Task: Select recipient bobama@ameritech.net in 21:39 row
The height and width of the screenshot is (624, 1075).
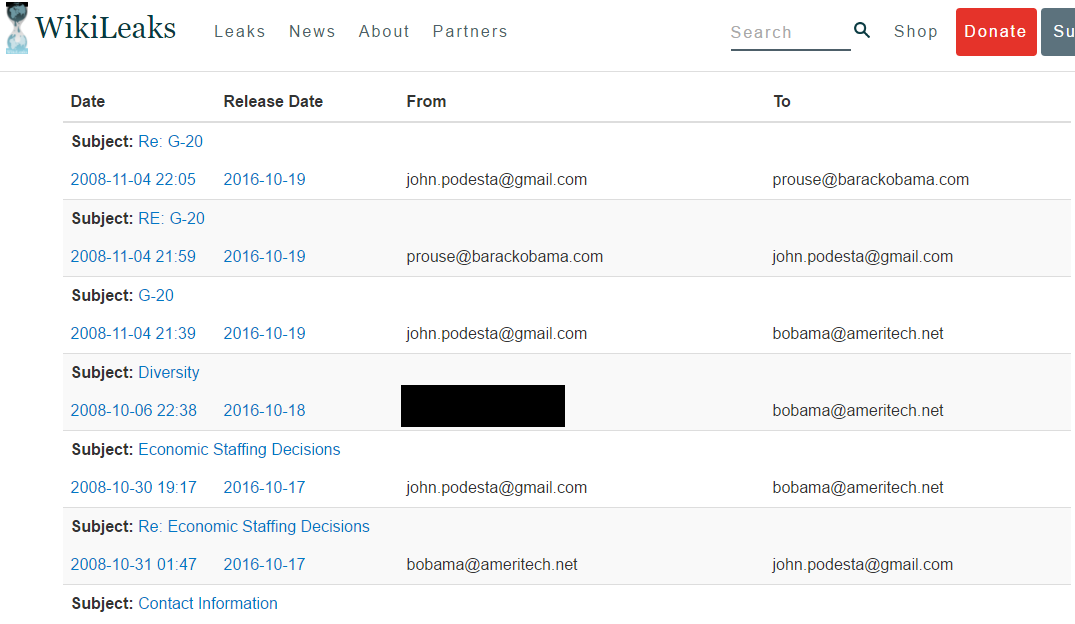Action: point(858,333)
